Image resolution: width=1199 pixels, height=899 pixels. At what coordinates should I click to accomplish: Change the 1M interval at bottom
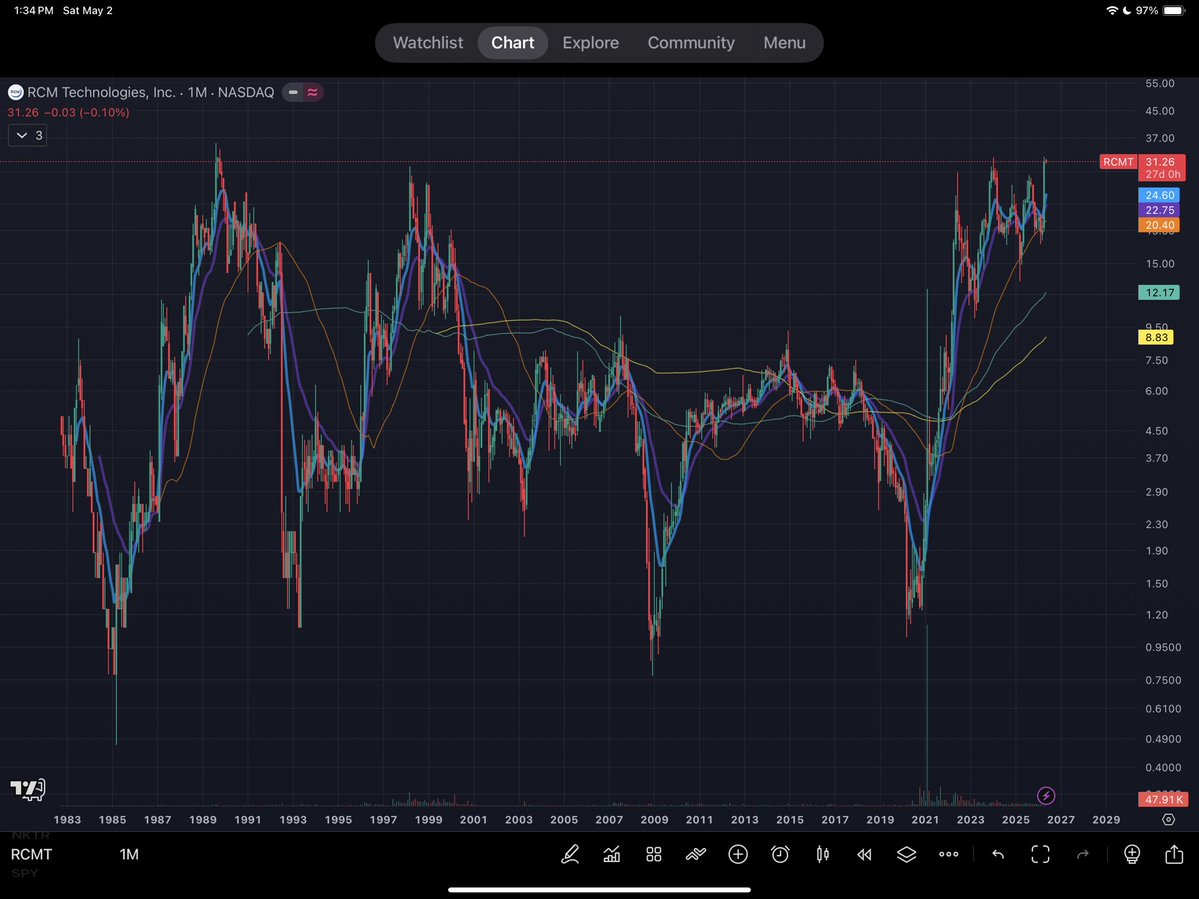tap(129, 854)
